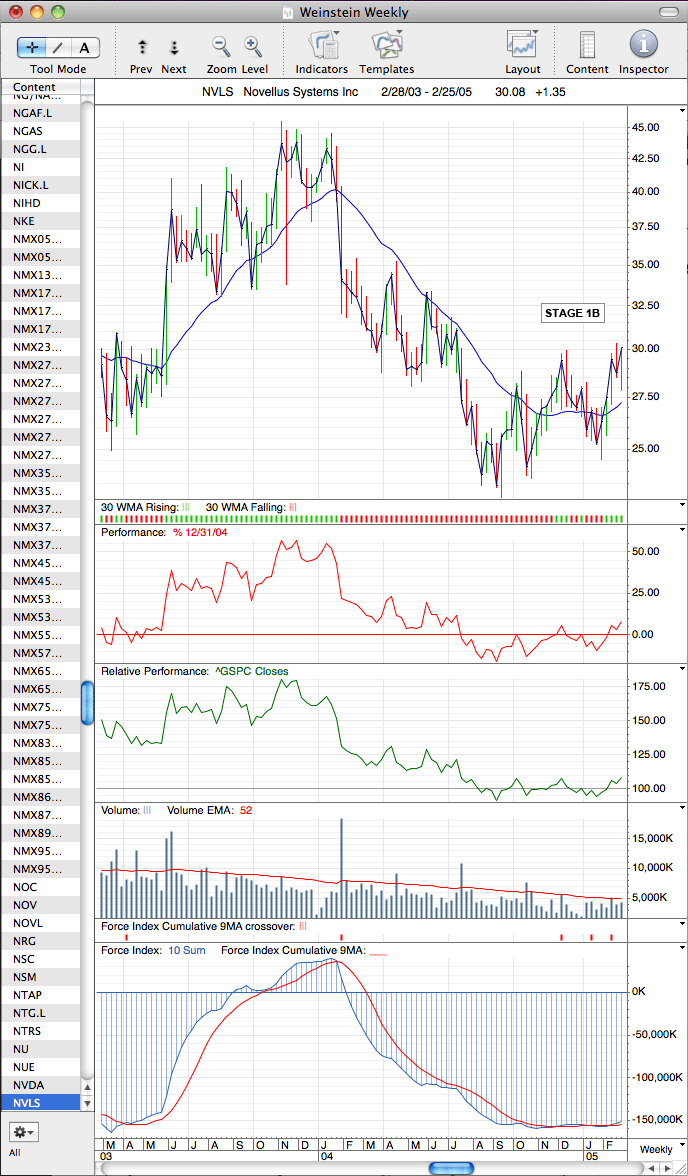The image size is (688, 1176).
Task: Select the highlighted NVLS list row
Action: point(40,1102)
